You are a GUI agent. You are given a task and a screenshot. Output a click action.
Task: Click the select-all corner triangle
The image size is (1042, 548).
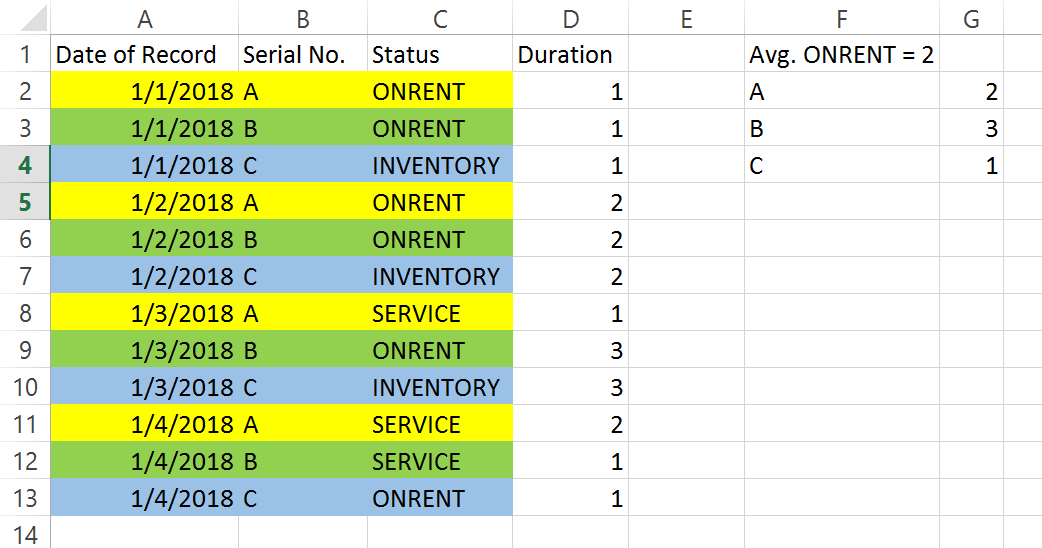33,18
